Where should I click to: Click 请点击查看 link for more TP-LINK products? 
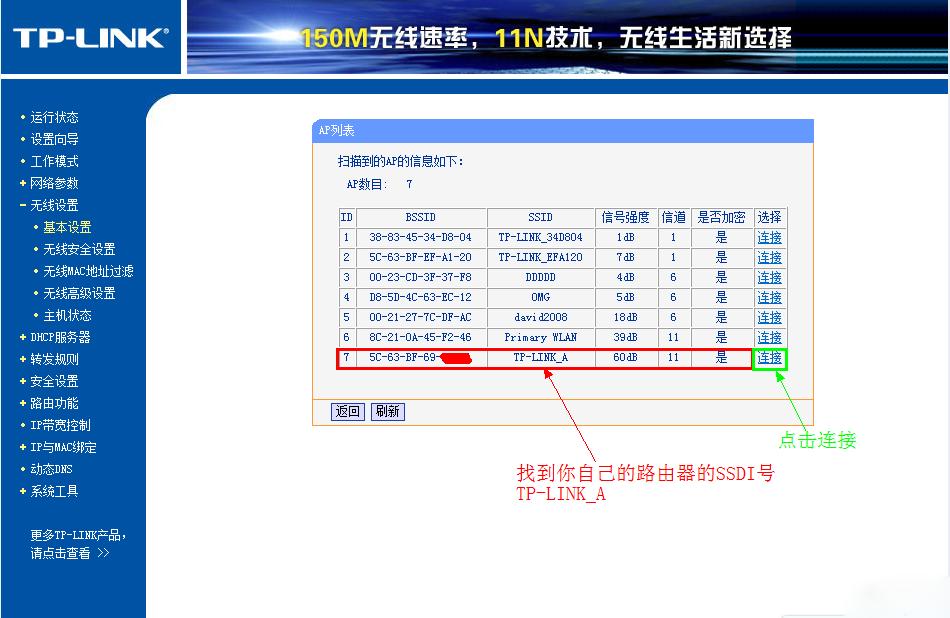coord(63,553)
